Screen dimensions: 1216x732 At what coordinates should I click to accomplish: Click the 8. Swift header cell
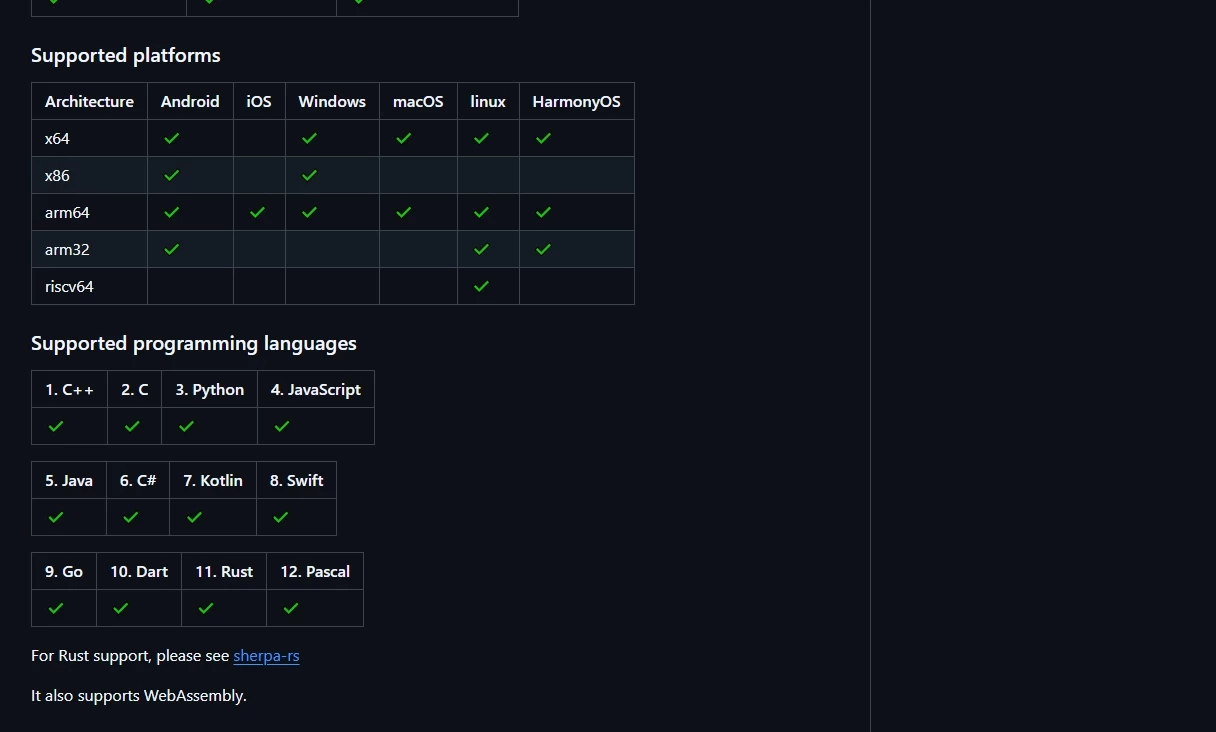296,481
